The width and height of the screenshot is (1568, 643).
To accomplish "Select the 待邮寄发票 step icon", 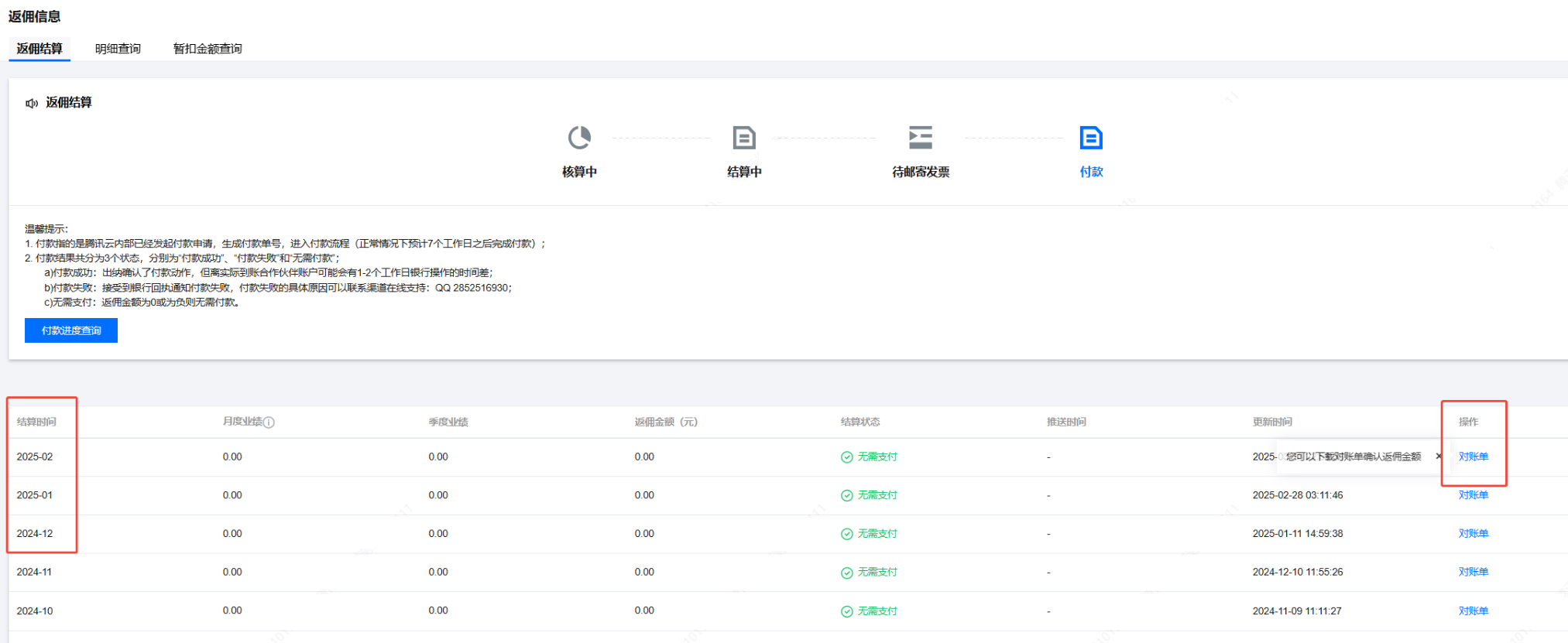I will (x=920, y=138).
